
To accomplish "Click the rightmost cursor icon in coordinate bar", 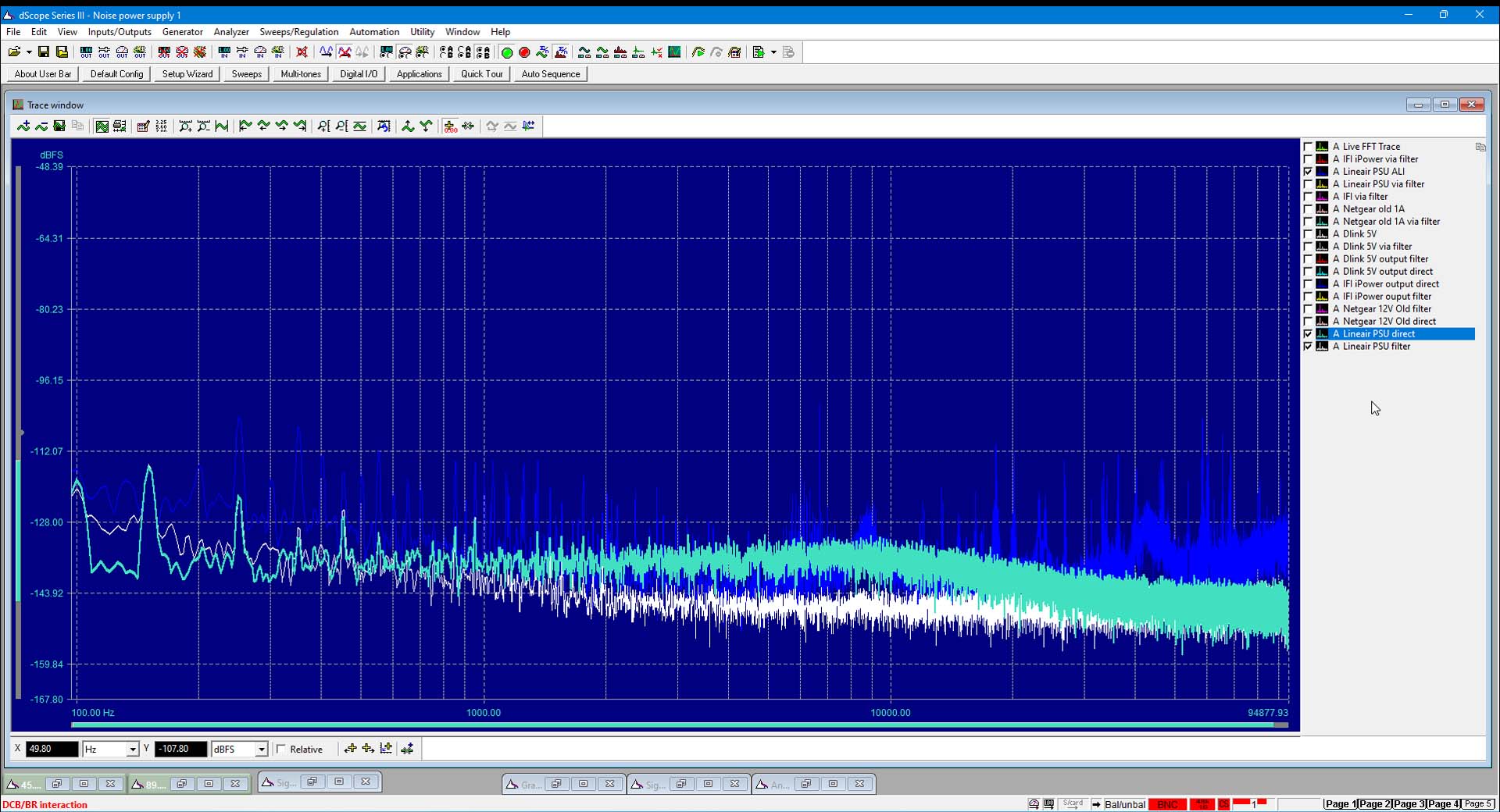I will pos(407,749).
